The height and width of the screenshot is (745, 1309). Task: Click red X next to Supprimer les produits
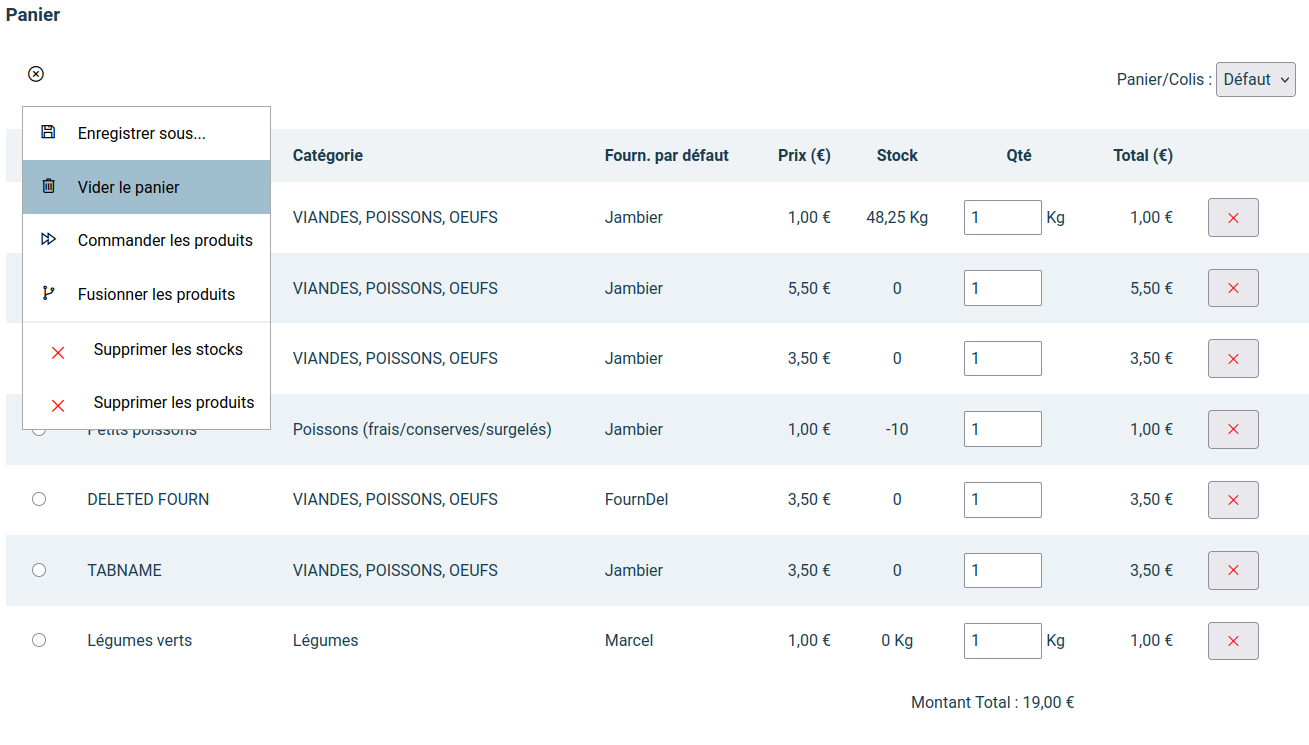pyautogui.click(x=58, y=406)
